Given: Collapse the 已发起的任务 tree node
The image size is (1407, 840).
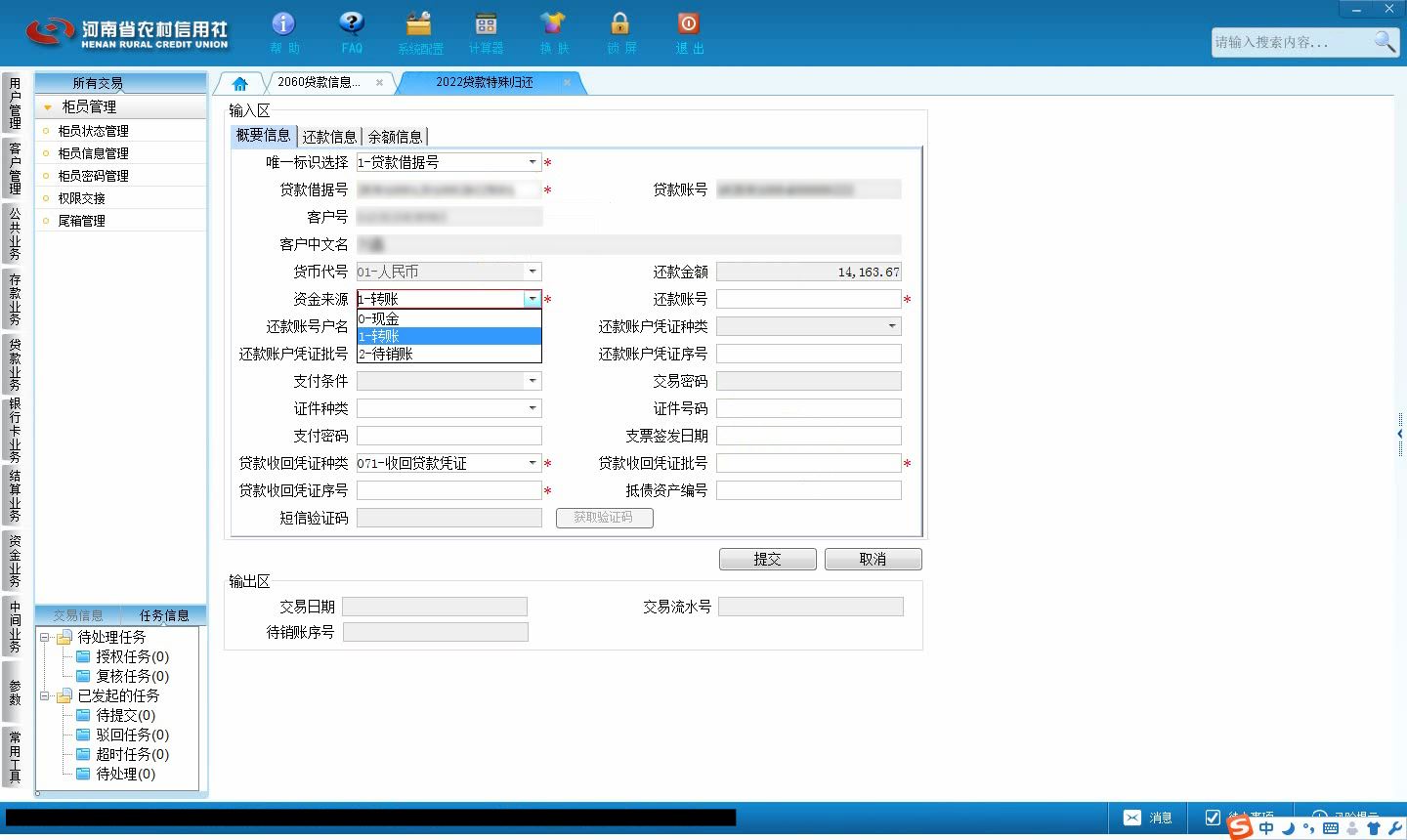Looking at the screenshot, I should (44, 695).
